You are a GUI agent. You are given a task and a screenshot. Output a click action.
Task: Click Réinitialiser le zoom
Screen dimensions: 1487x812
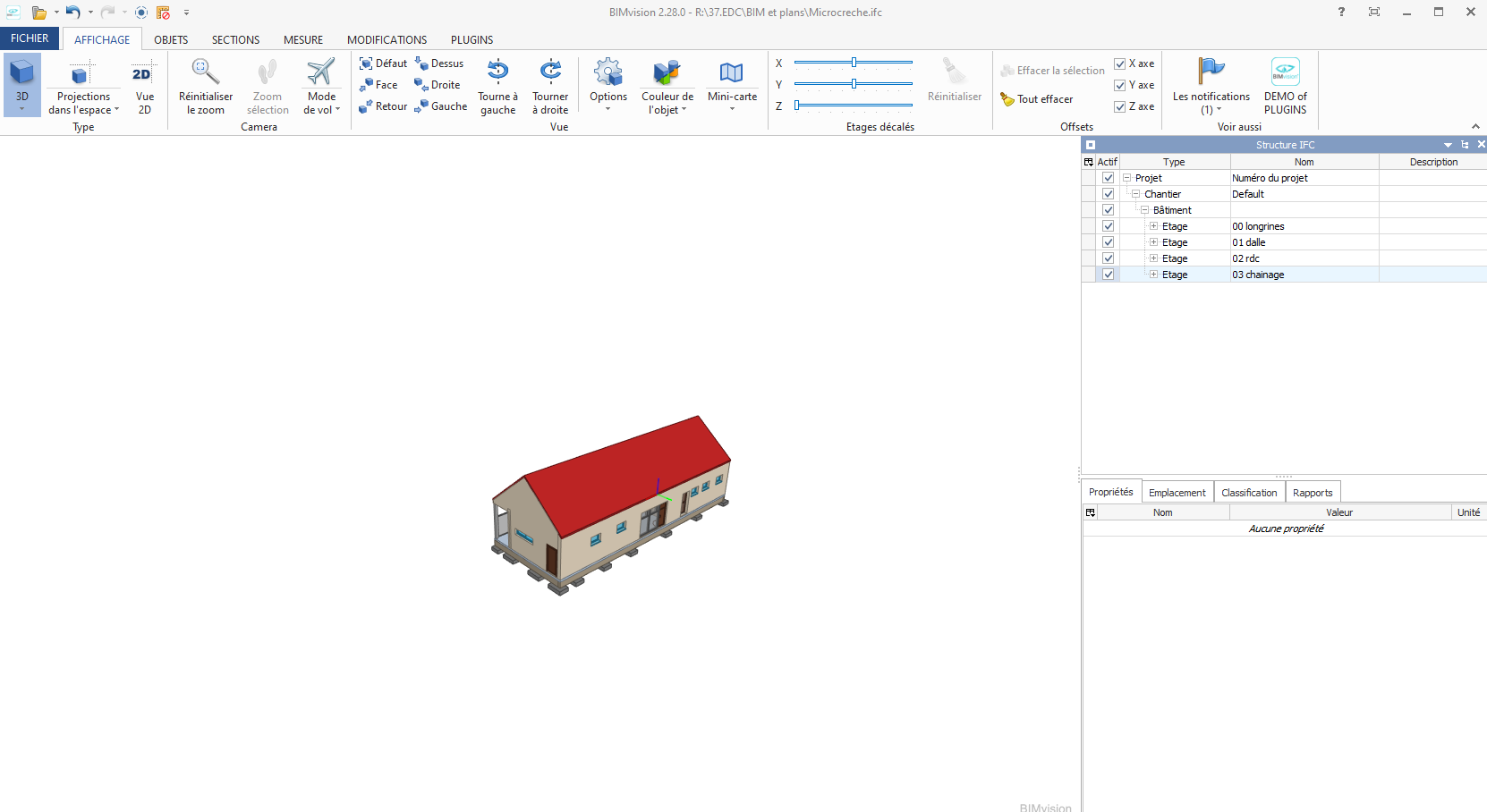(205, 85)
